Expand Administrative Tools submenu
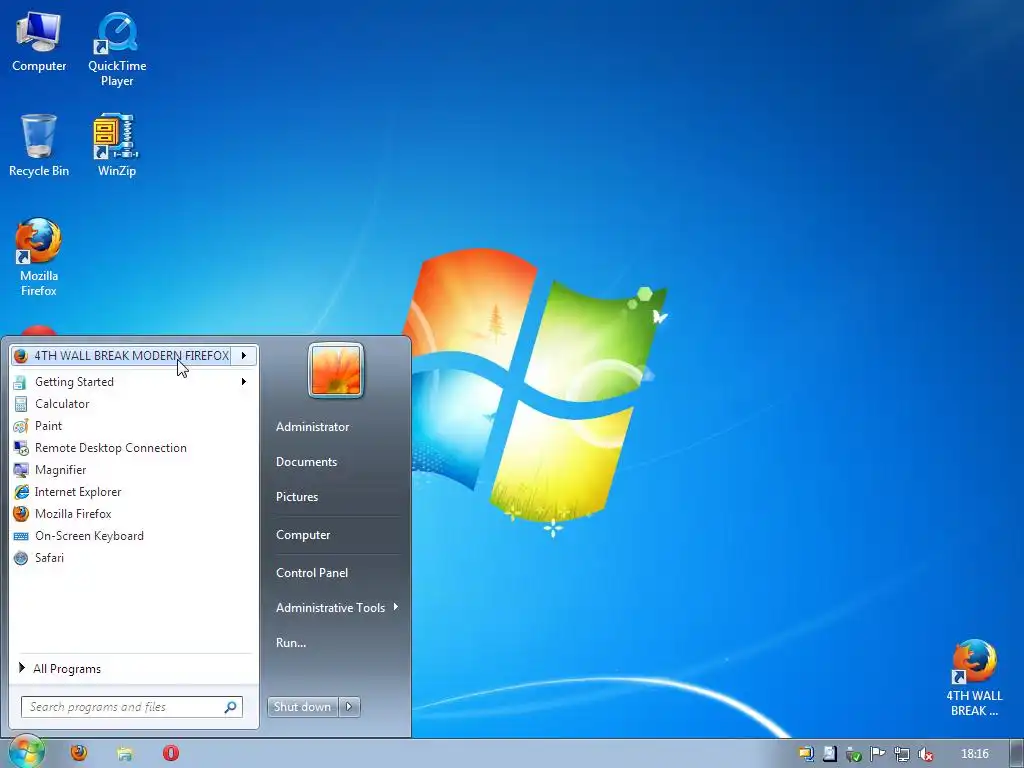Screen dimensions: 1024x768 [336, 608]
